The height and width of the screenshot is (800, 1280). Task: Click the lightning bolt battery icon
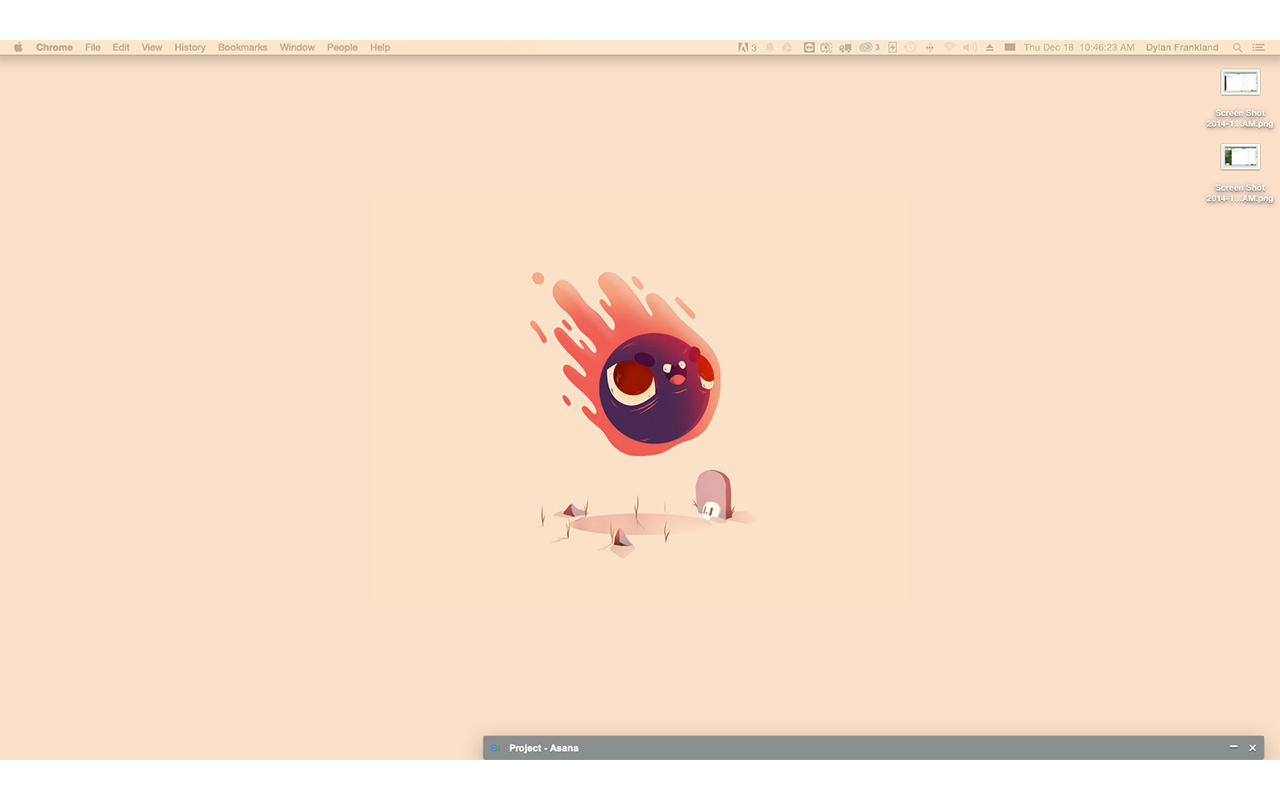pos(893,47)
